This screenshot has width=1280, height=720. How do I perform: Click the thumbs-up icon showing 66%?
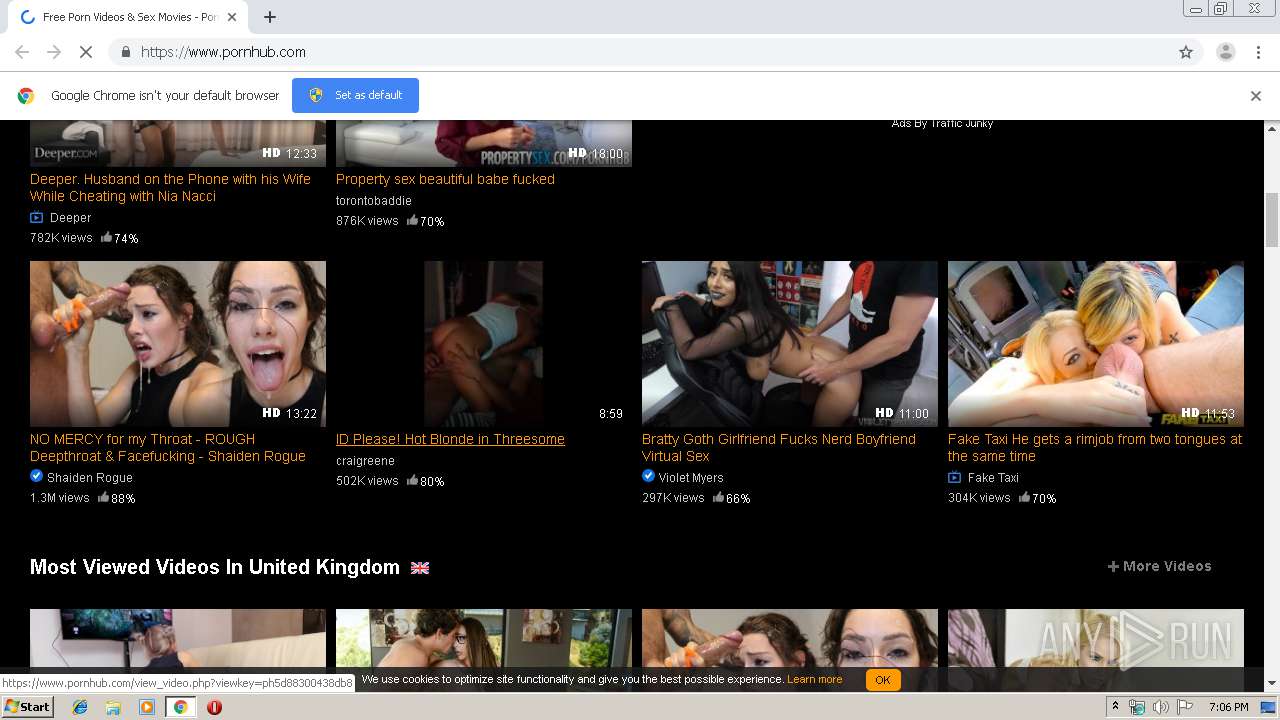[718, 497]
